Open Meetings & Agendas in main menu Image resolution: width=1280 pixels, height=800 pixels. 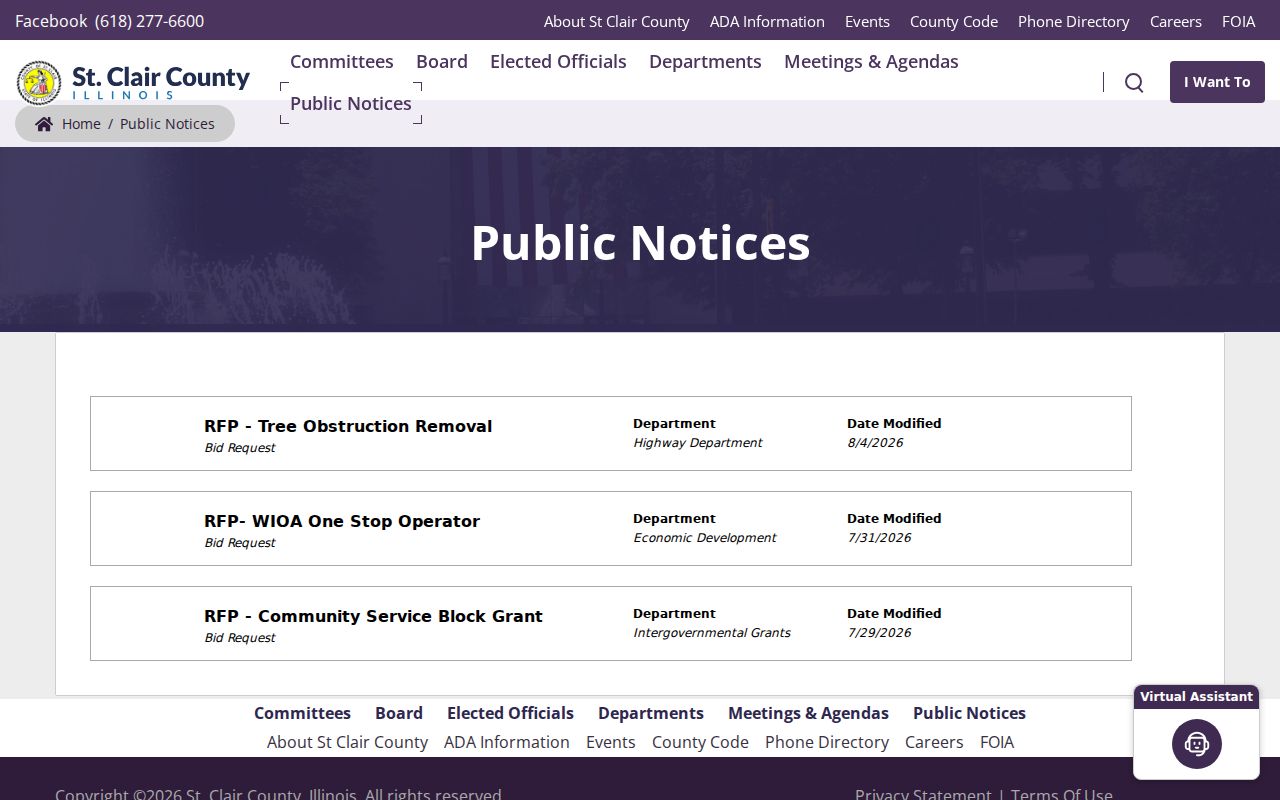pyautogui.click(x=871, y=61)
